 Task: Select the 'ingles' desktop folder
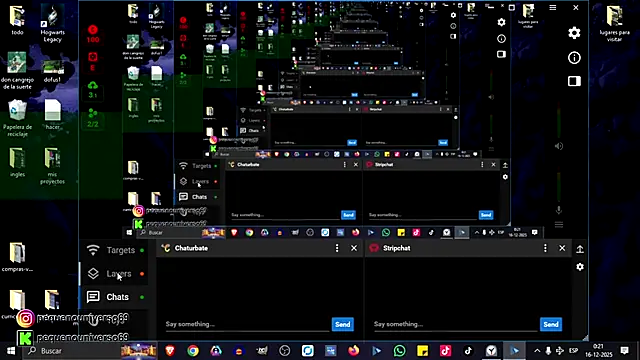point(17,163)
